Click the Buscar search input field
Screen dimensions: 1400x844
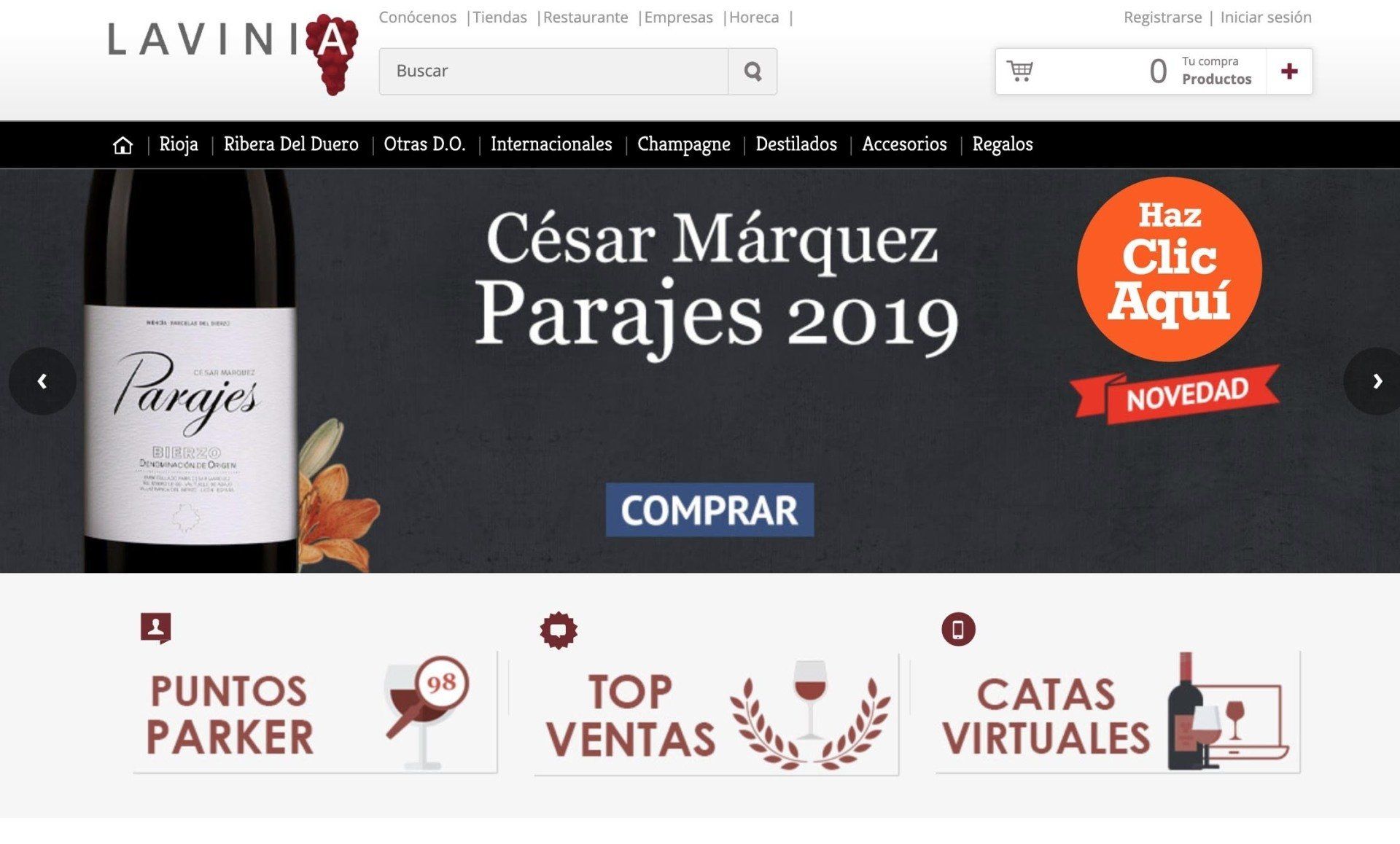553,71
